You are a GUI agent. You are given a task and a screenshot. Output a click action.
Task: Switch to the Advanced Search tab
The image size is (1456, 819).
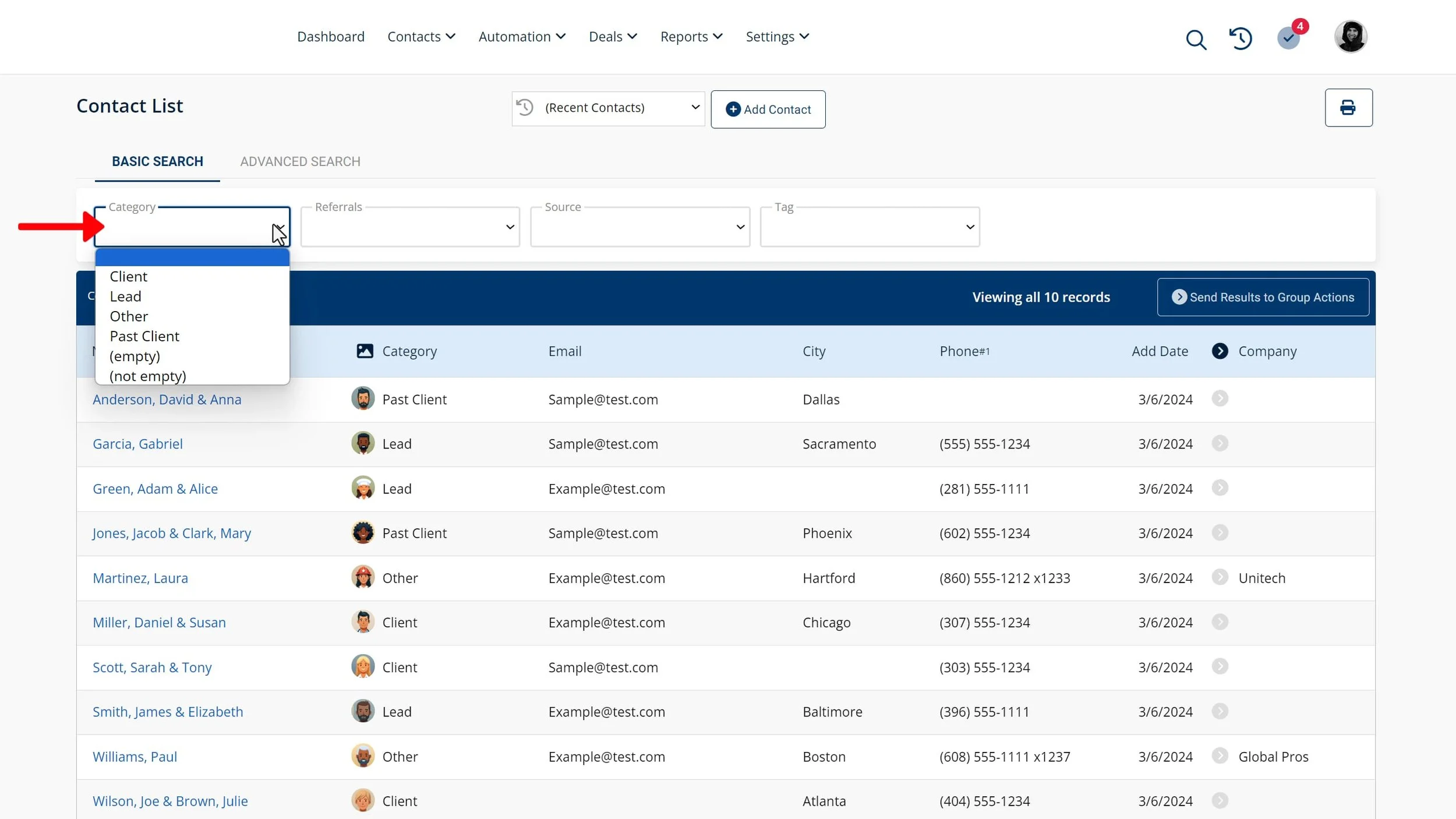coord(300,162)
